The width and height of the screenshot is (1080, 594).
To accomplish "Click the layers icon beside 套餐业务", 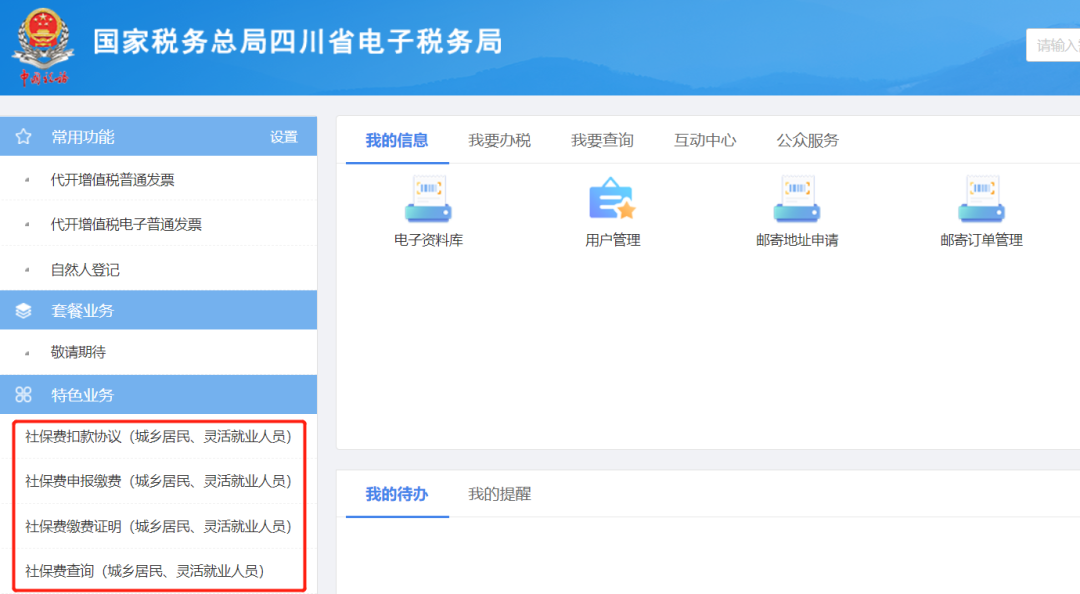I will point(23,311).
